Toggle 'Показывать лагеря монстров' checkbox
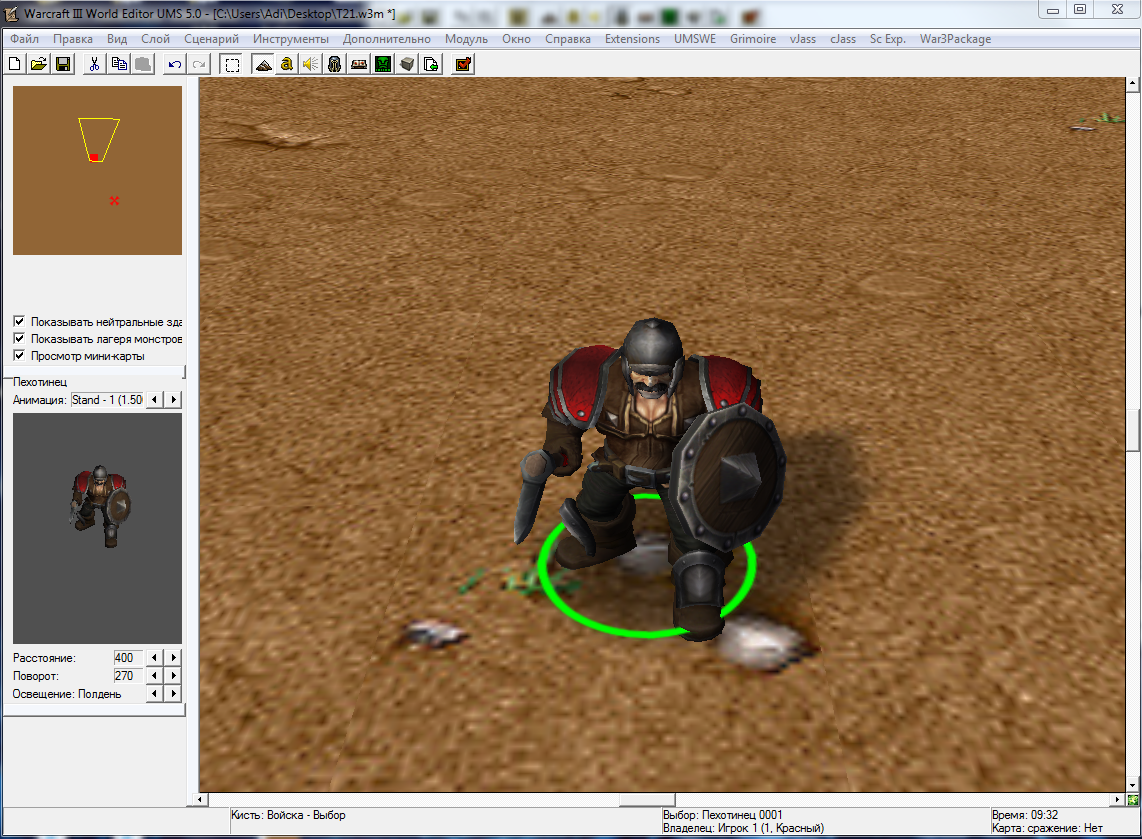1142x839 pixels. click(x=19, y=339)
